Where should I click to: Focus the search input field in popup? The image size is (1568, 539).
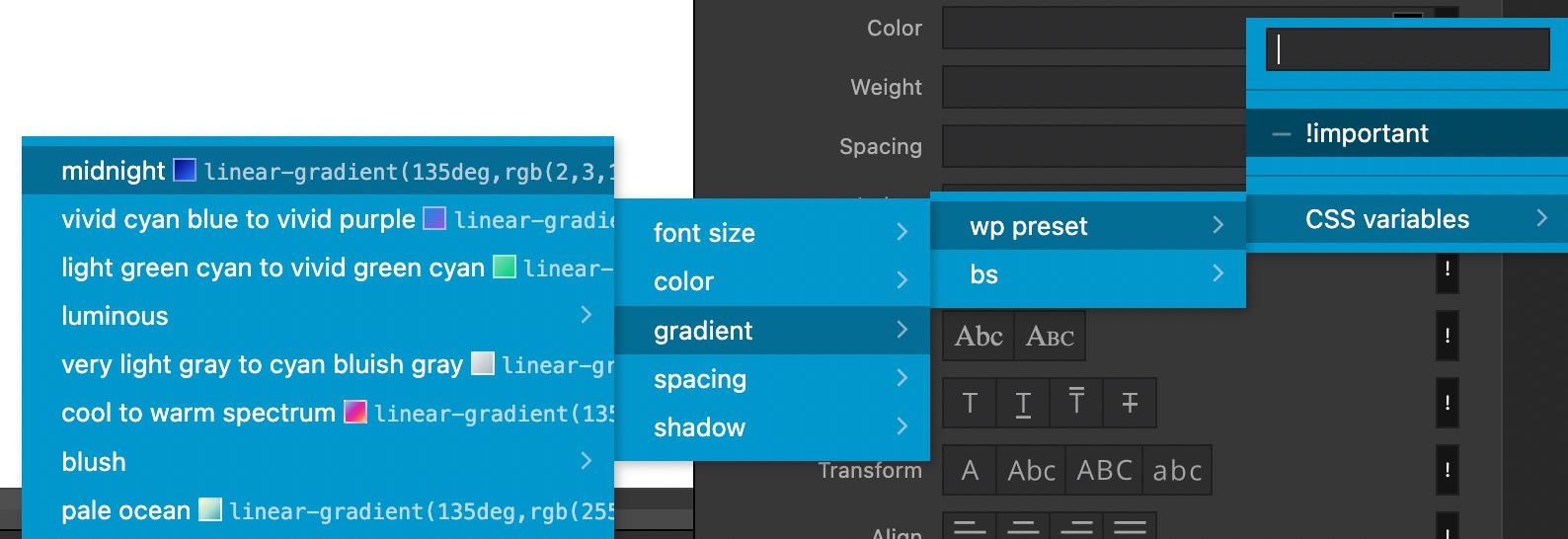[1407, 49]
